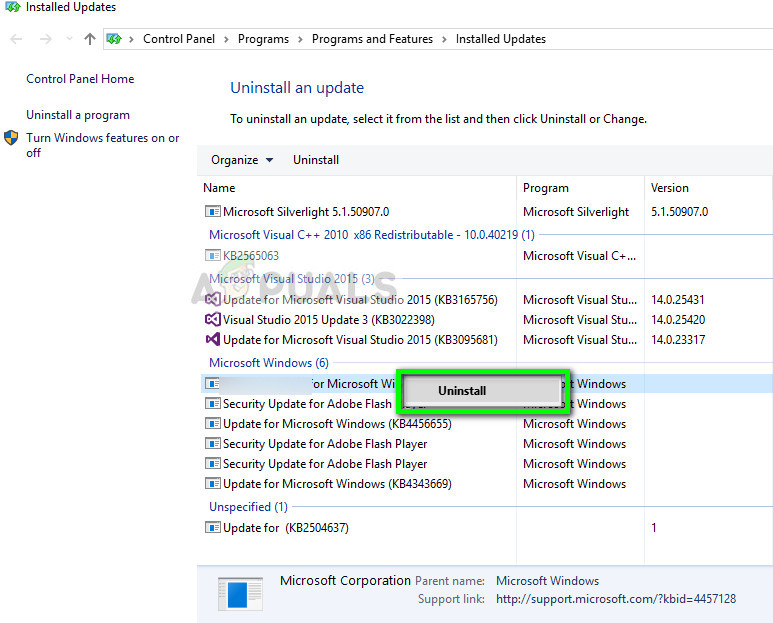Open the Organize dropdown menu
Image resolution: width=773 pixels, height=623 pixels.
[x=242, y=160]
